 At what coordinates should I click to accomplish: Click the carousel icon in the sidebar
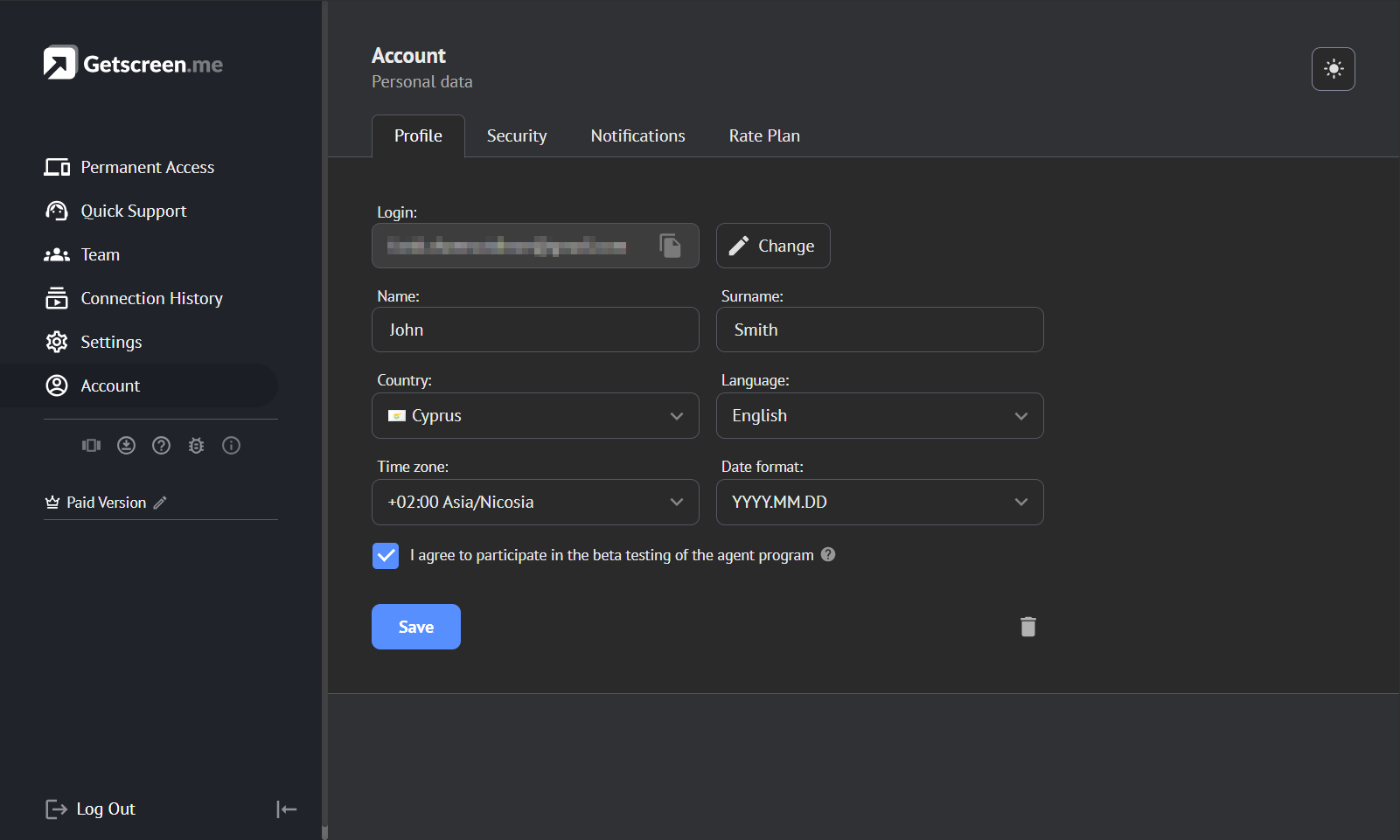(x=92, y=446)
